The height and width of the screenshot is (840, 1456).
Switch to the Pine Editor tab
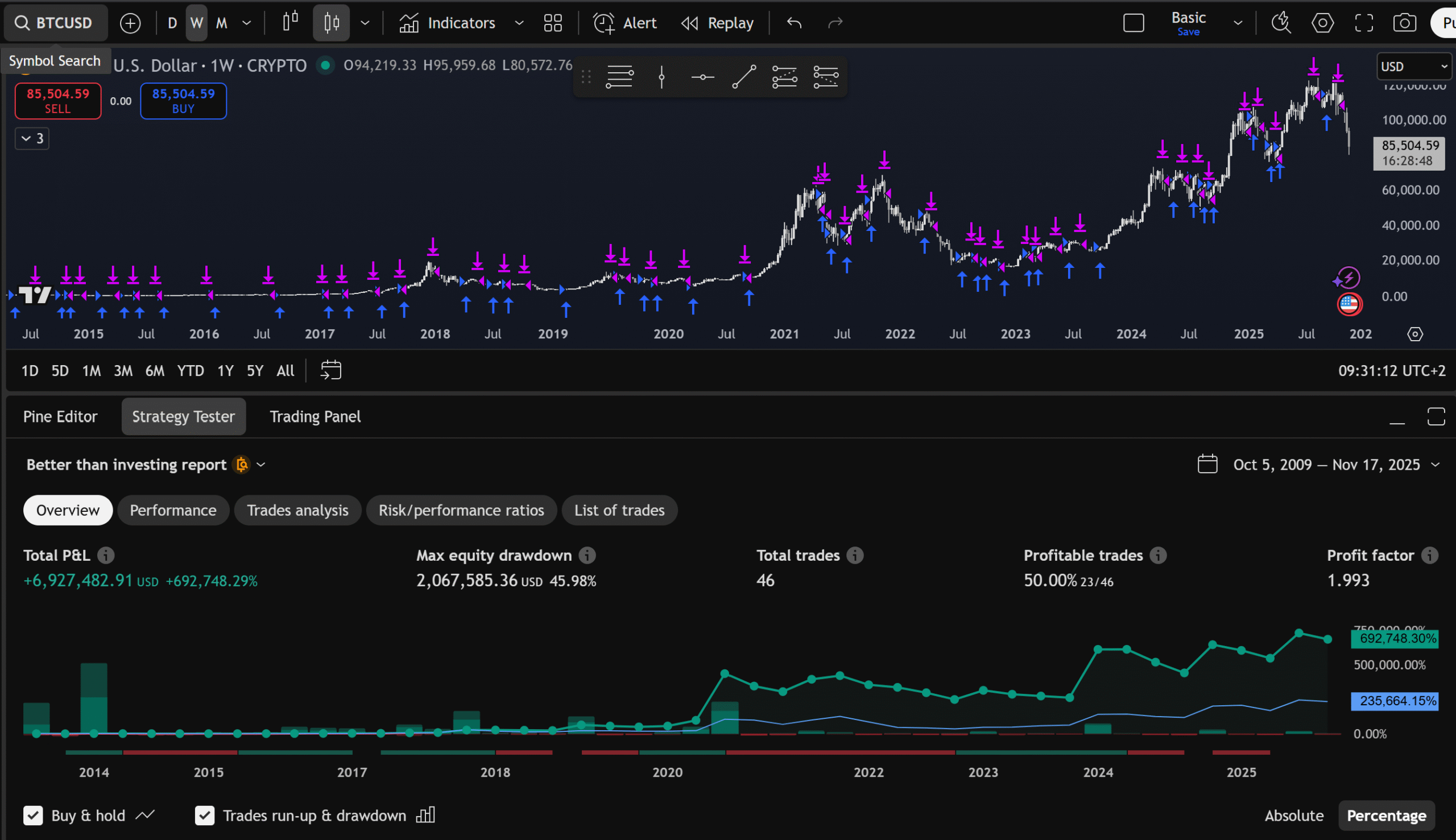coord(60,416)
